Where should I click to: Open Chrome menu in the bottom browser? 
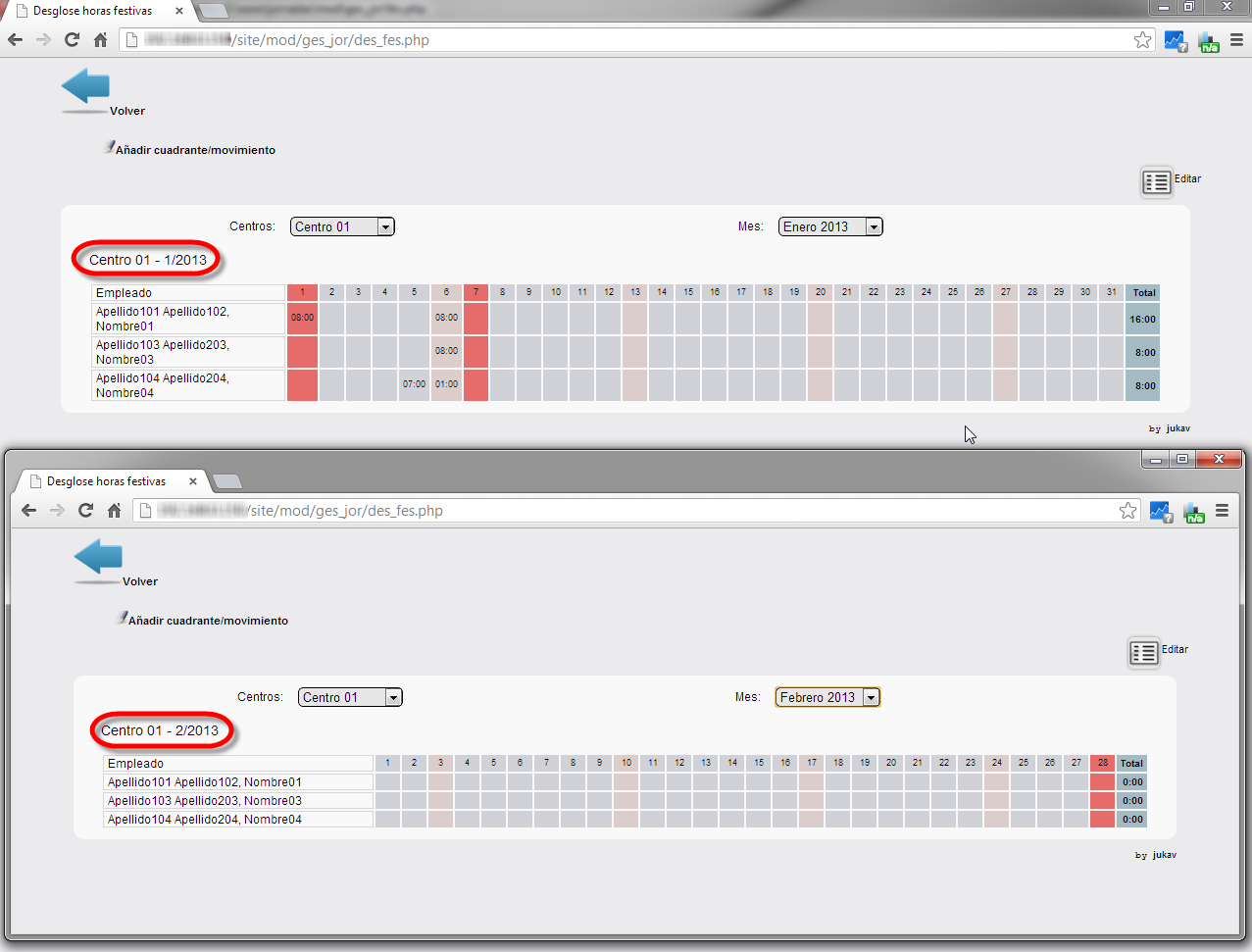(x=1222, y=511)
